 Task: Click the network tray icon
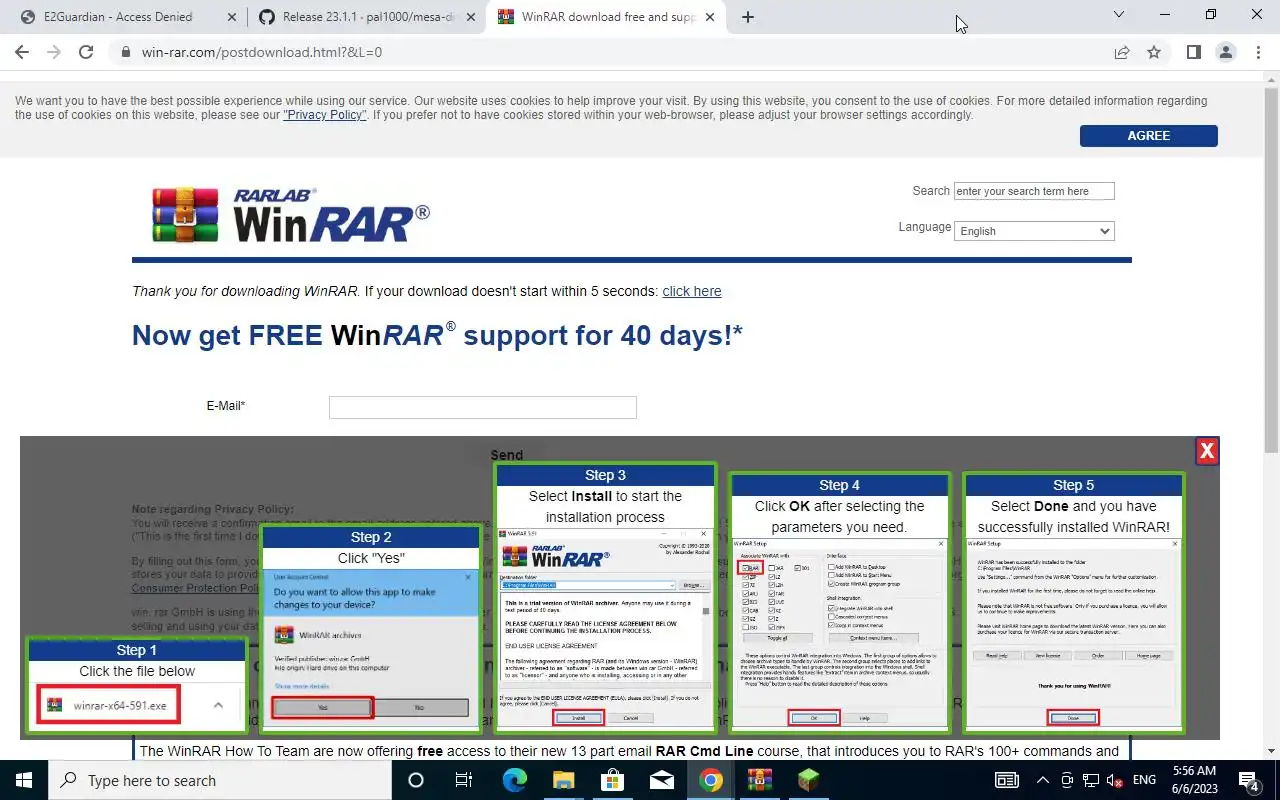[x=1091, y=780]
